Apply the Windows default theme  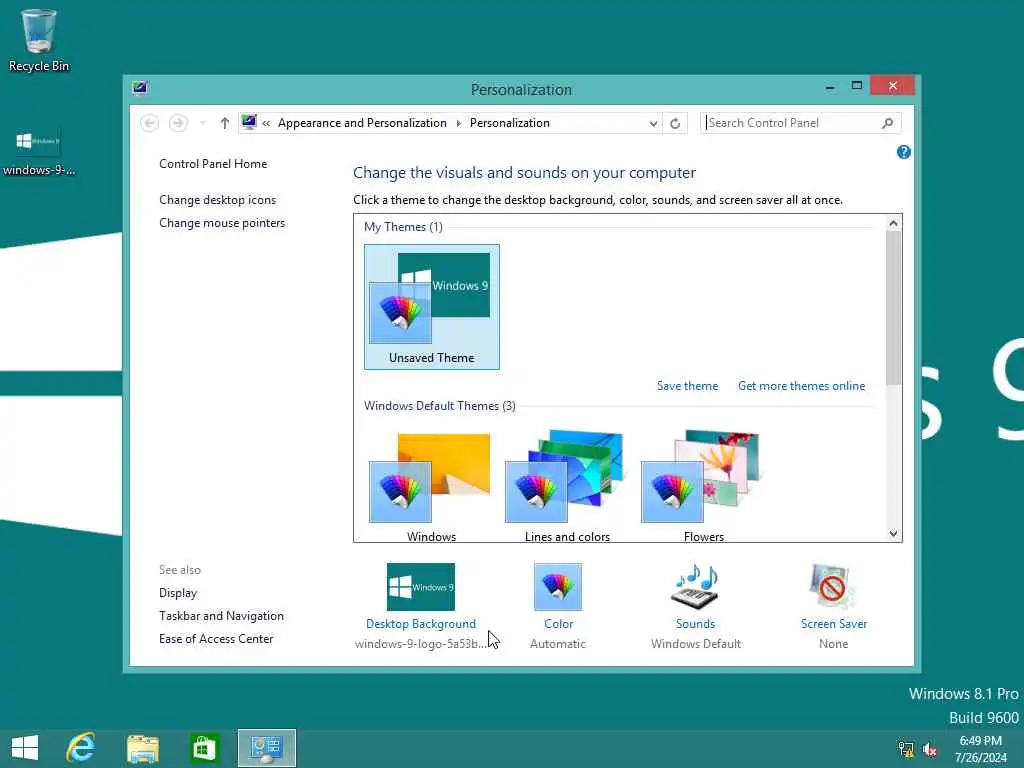(431, 485)
